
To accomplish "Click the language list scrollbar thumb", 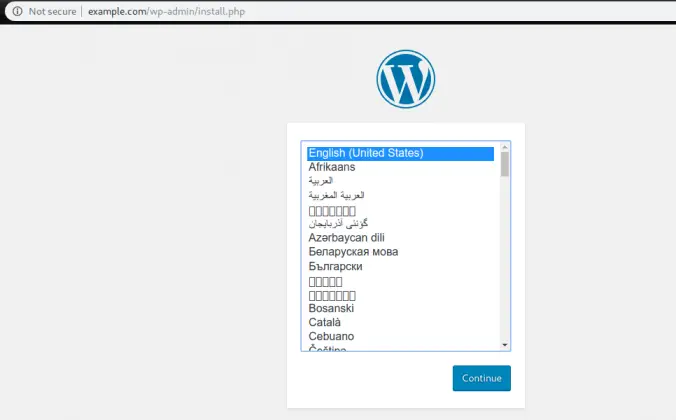I will pyautogui.click(x=505, y=164).
